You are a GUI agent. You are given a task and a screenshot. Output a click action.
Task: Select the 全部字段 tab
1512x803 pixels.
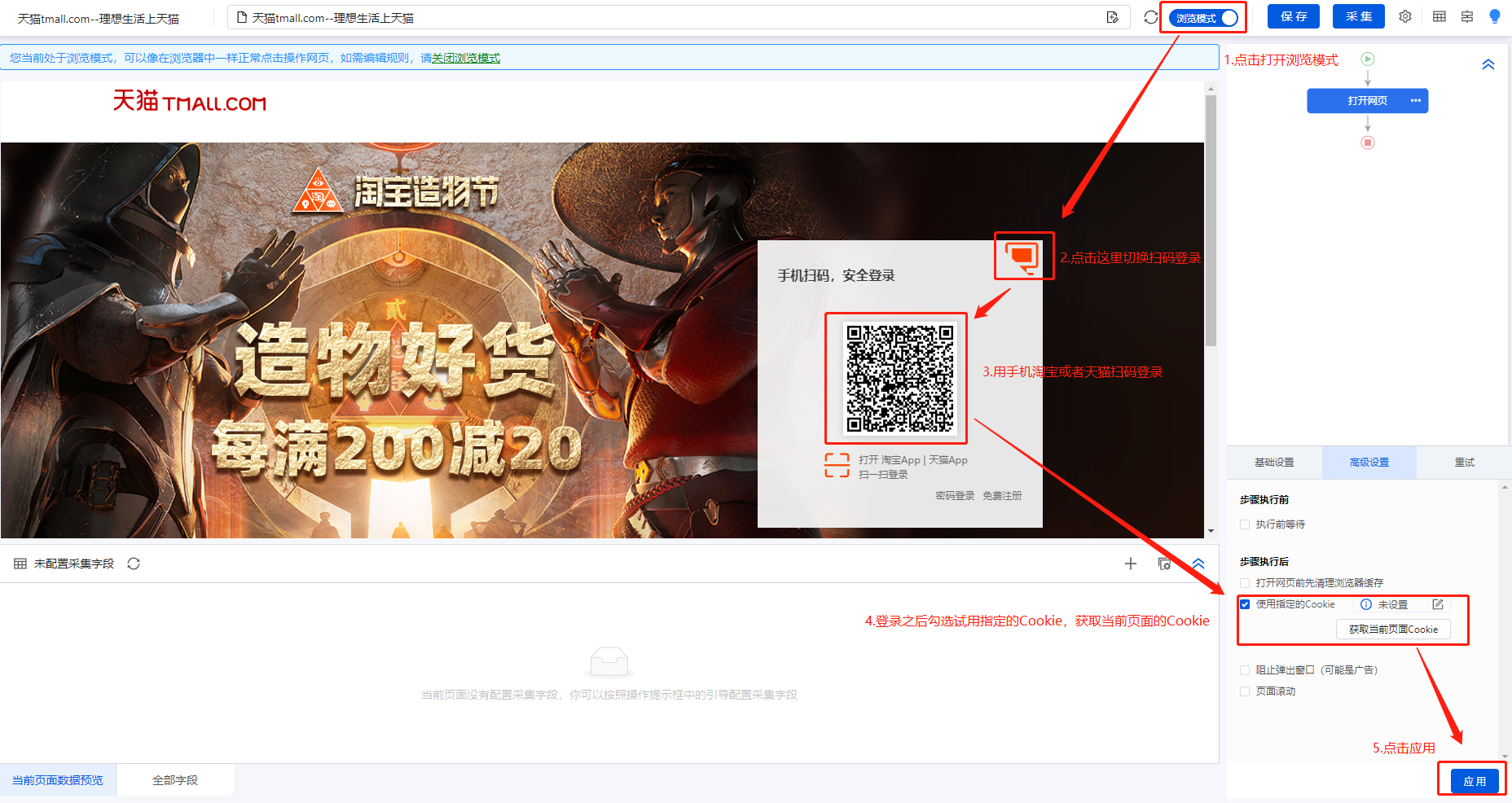[175, 780]
